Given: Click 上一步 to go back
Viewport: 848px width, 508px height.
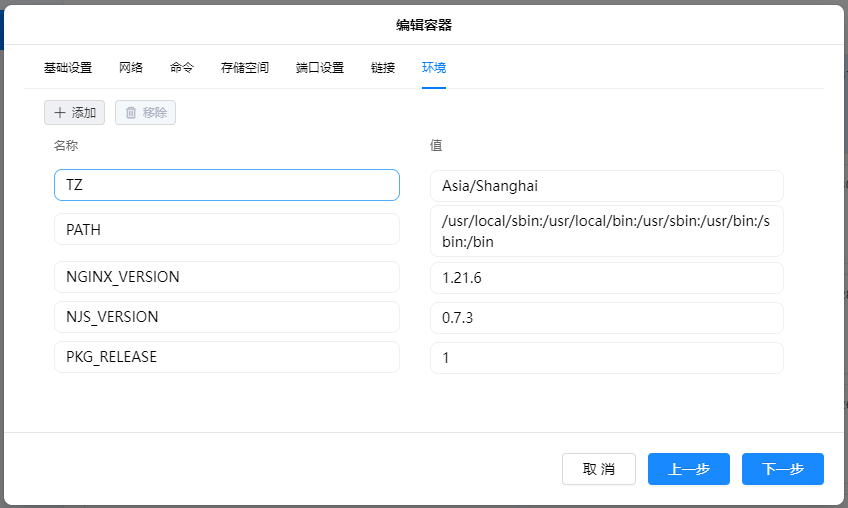Looking at the screenshot, I should click(688, 469).
